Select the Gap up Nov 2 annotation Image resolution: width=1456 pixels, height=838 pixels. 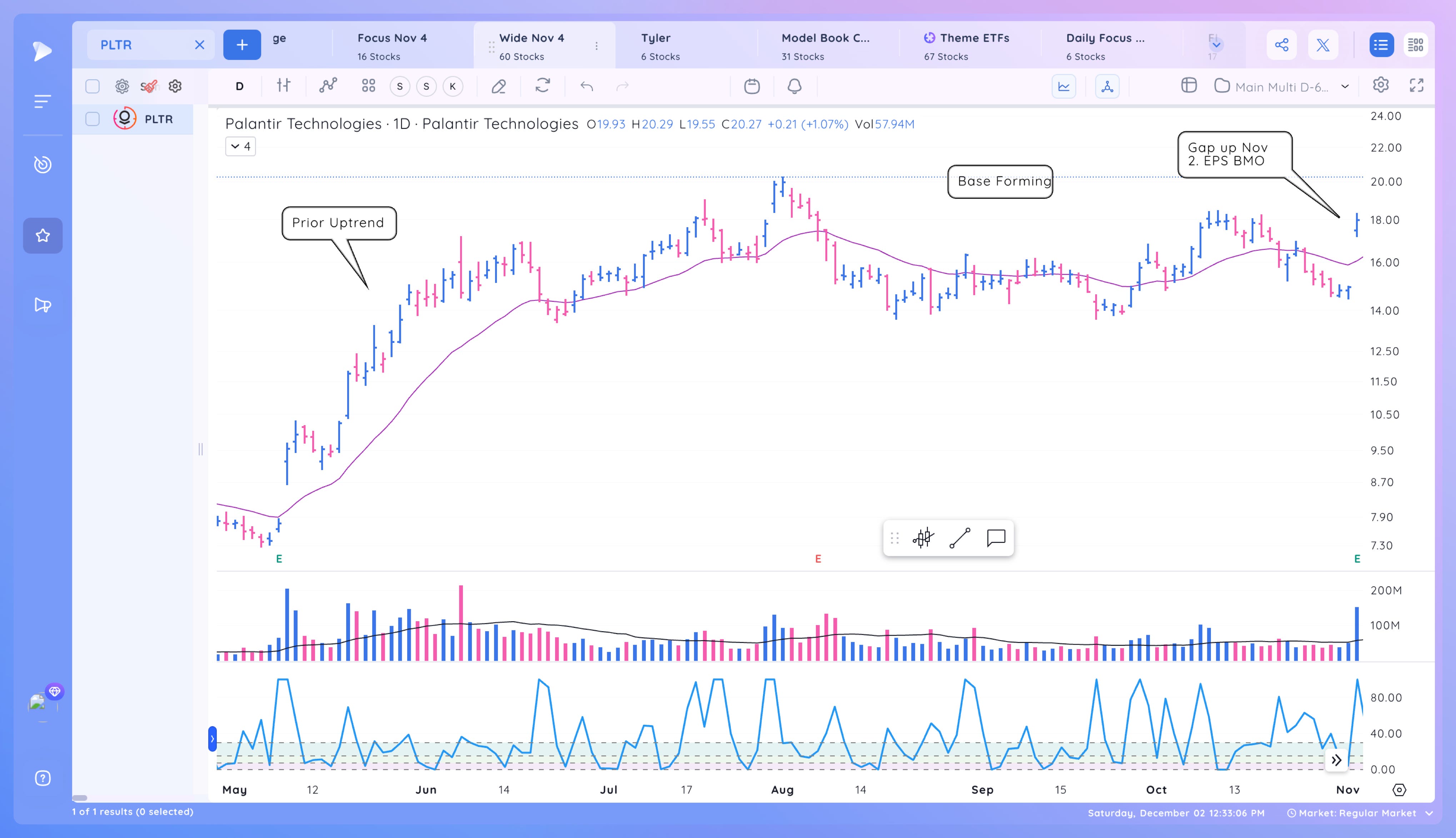click(x=1235, y=154)
